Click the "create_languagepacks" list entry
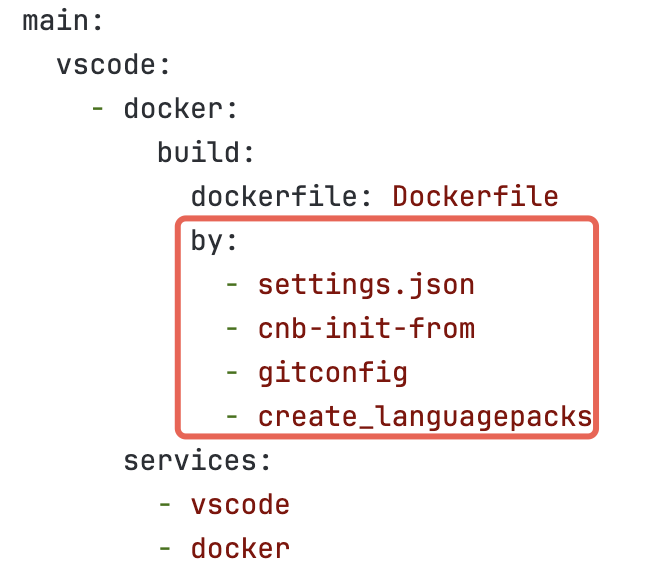This screenshot has height=570, width=654. click(x=425, y=417)
